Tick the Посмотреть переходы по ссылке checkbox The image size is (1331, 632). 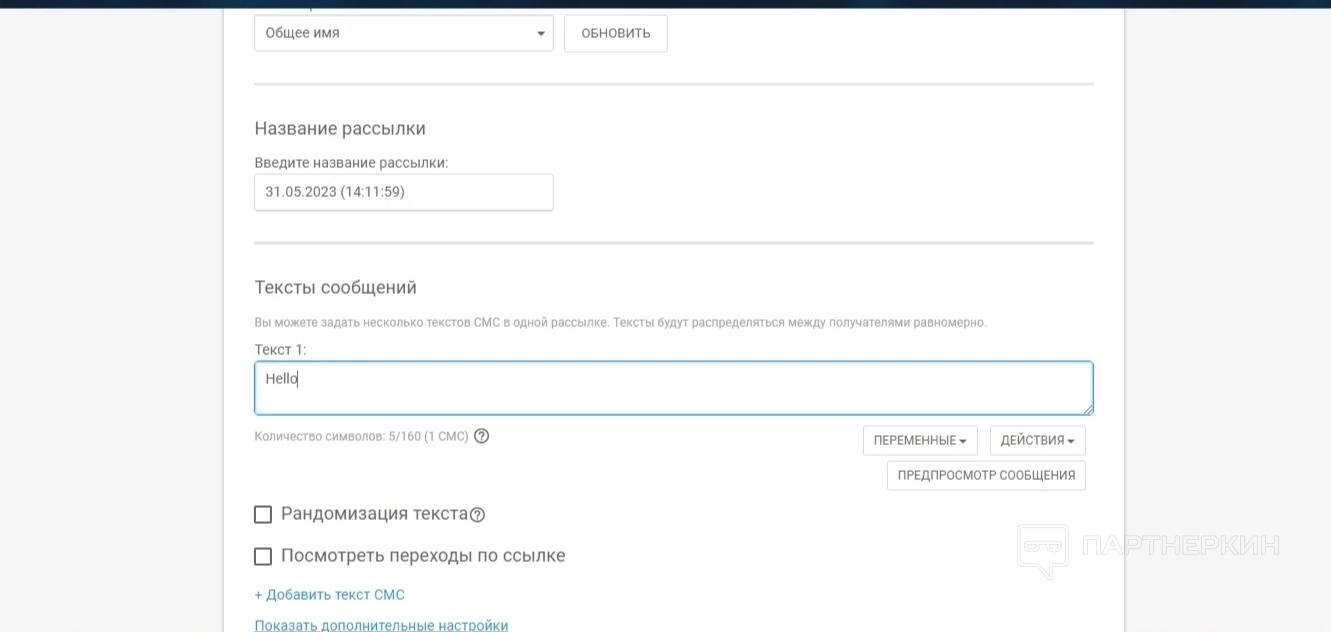point(263,556)
